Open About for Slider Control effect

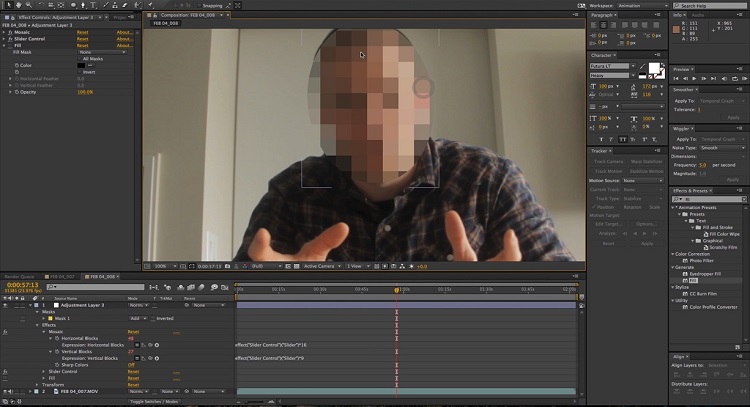[124, 39]
